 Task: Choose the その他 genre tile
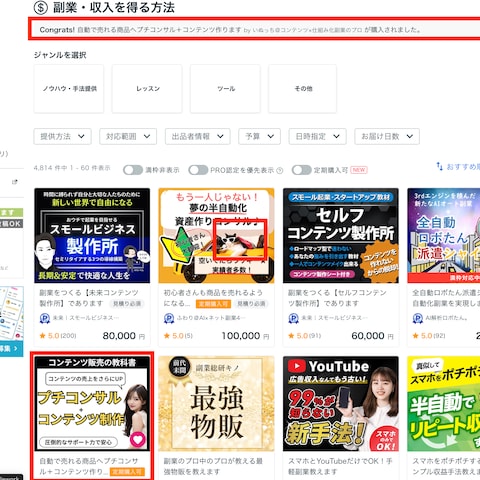coord(303,89)
